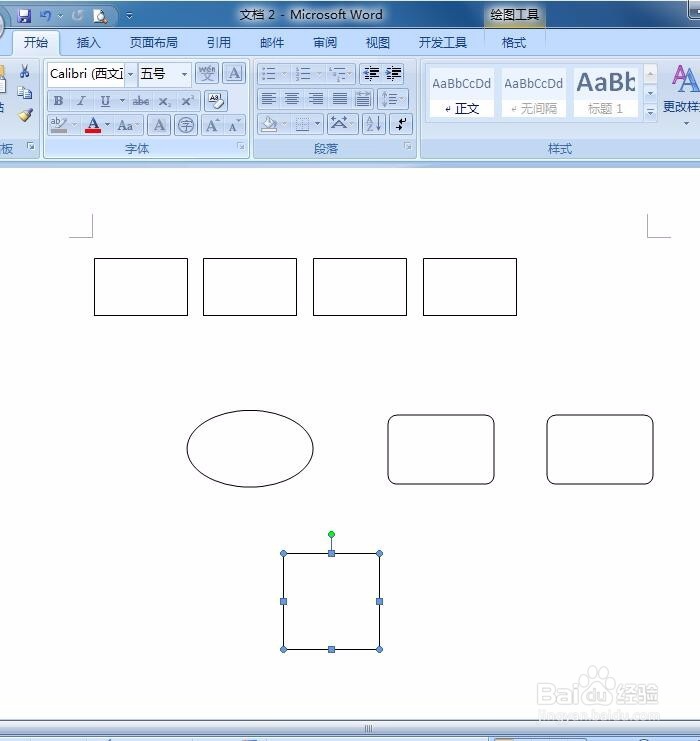Open Asian layout (character scaling) dropdown
The height and width of the screenshot is (741, 700).
342,124
